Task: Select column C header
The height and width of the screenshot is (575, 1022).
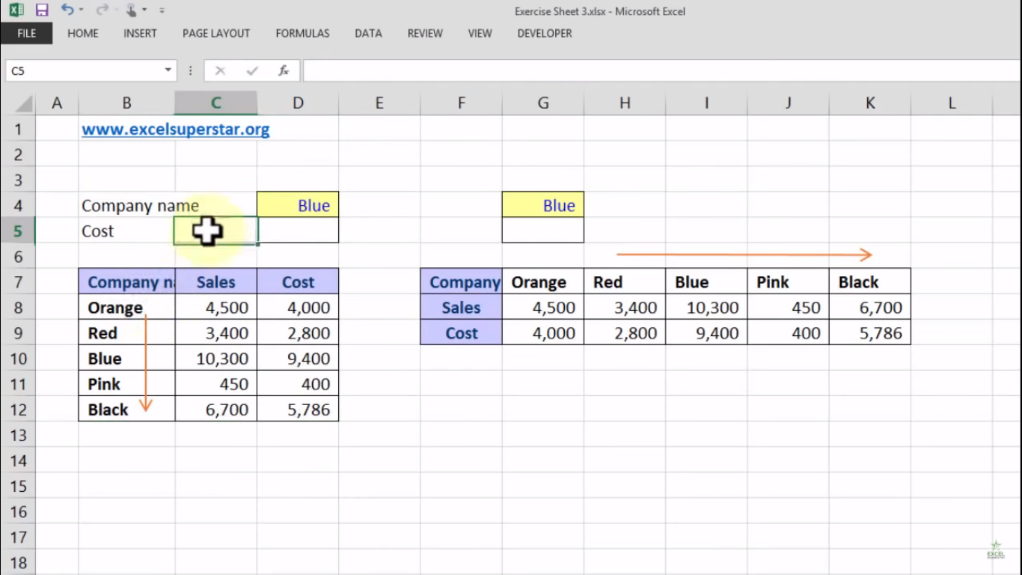Action: (216, 103)
